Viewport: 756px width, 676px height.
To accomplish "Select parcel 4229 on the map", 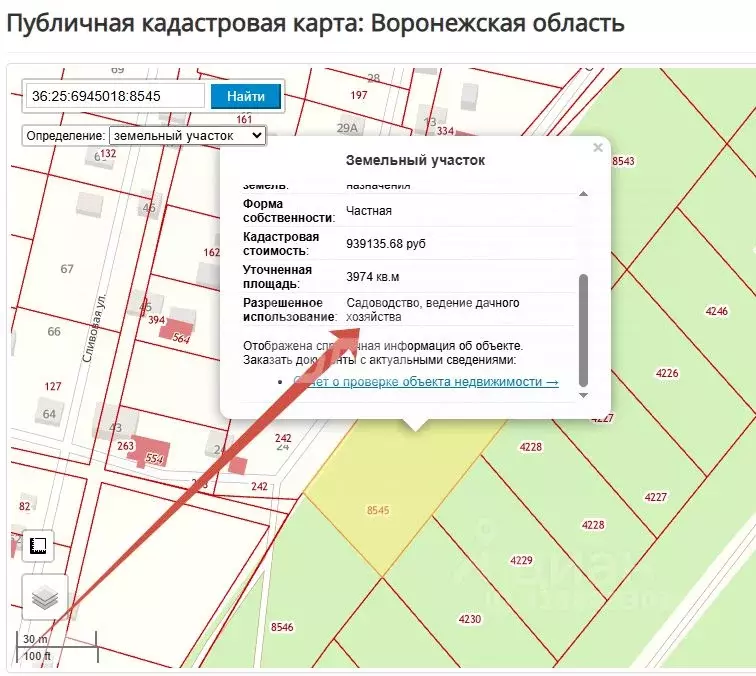I will pos(521,560).
